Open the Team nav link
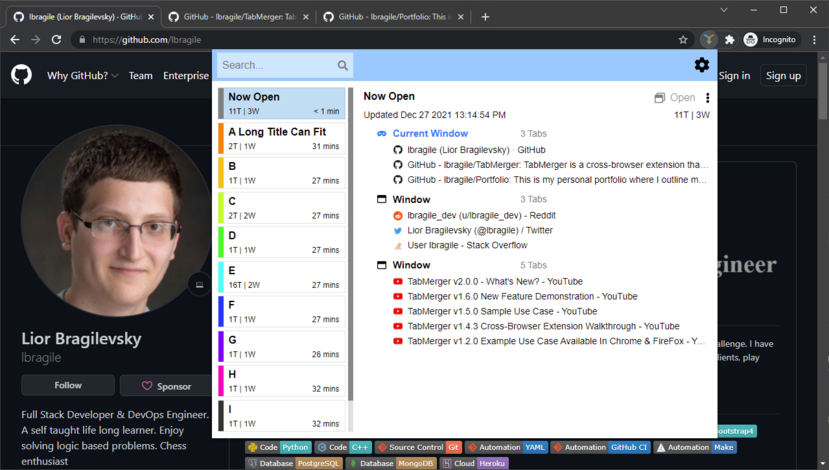 (141, 76)
